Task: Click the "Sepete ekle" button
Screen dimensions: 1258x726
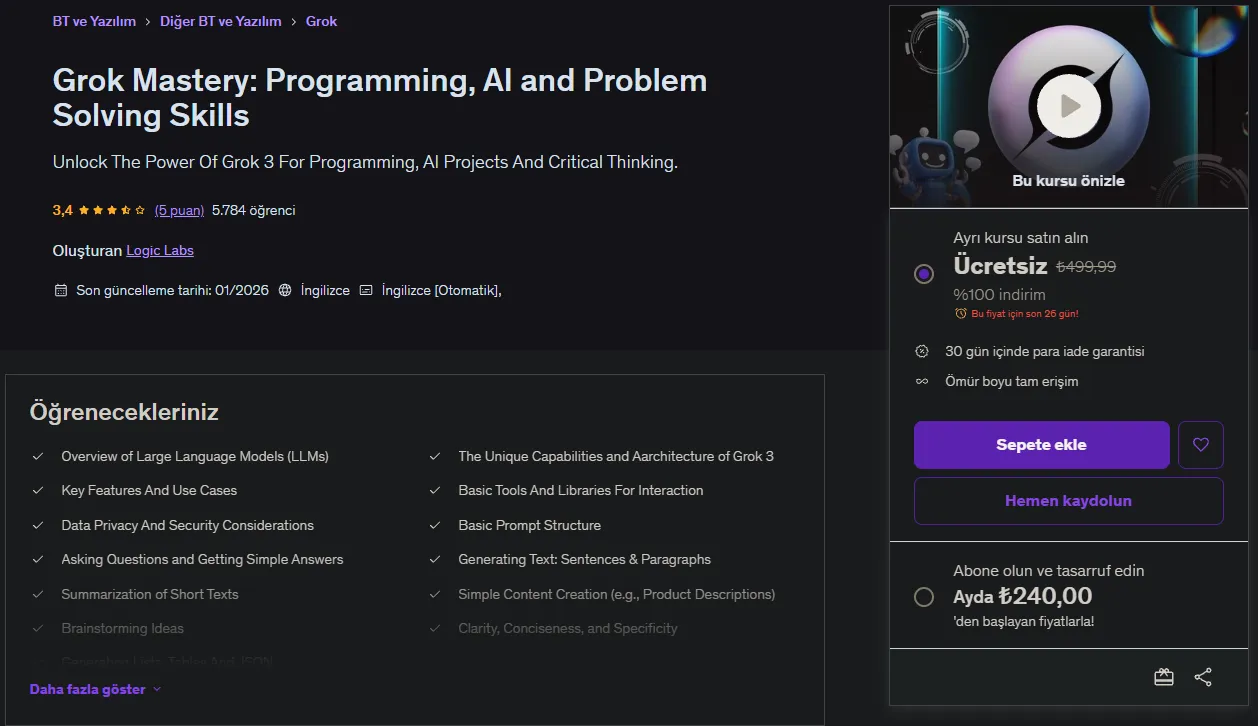Action: (x=1041, y=445)
